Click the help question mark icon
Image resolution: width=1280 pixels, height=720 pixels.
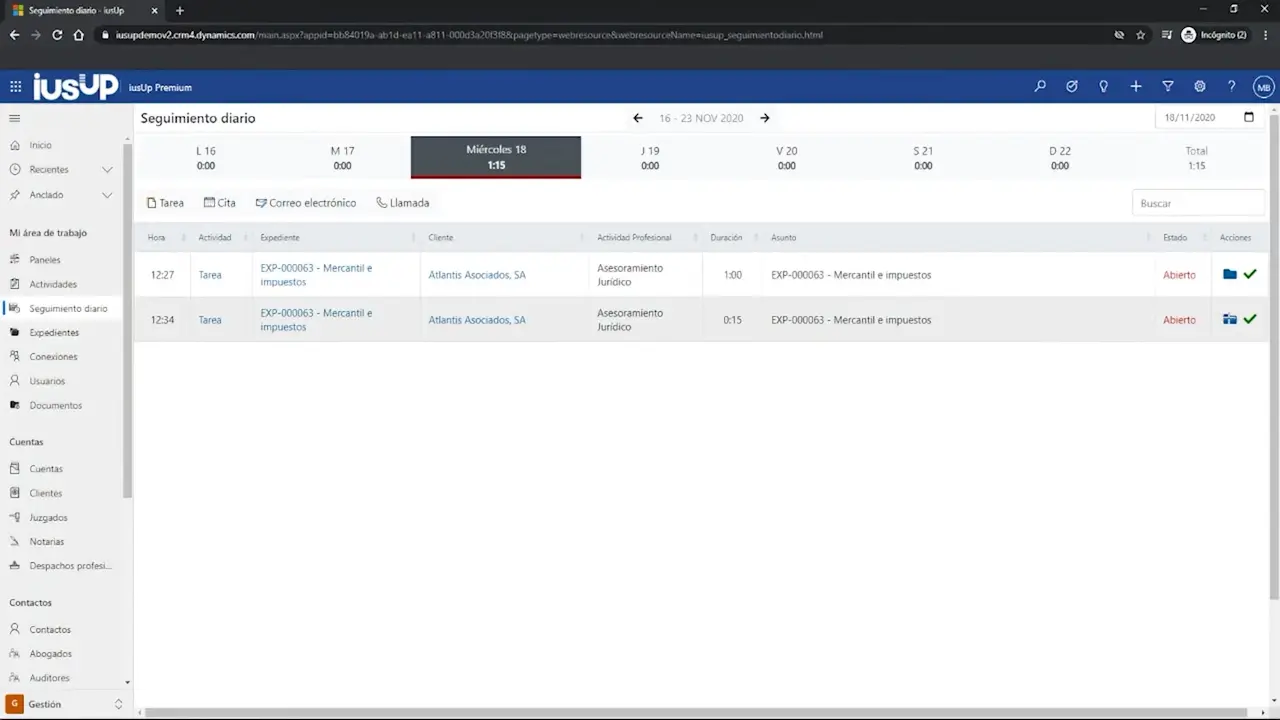point(1232,87)
